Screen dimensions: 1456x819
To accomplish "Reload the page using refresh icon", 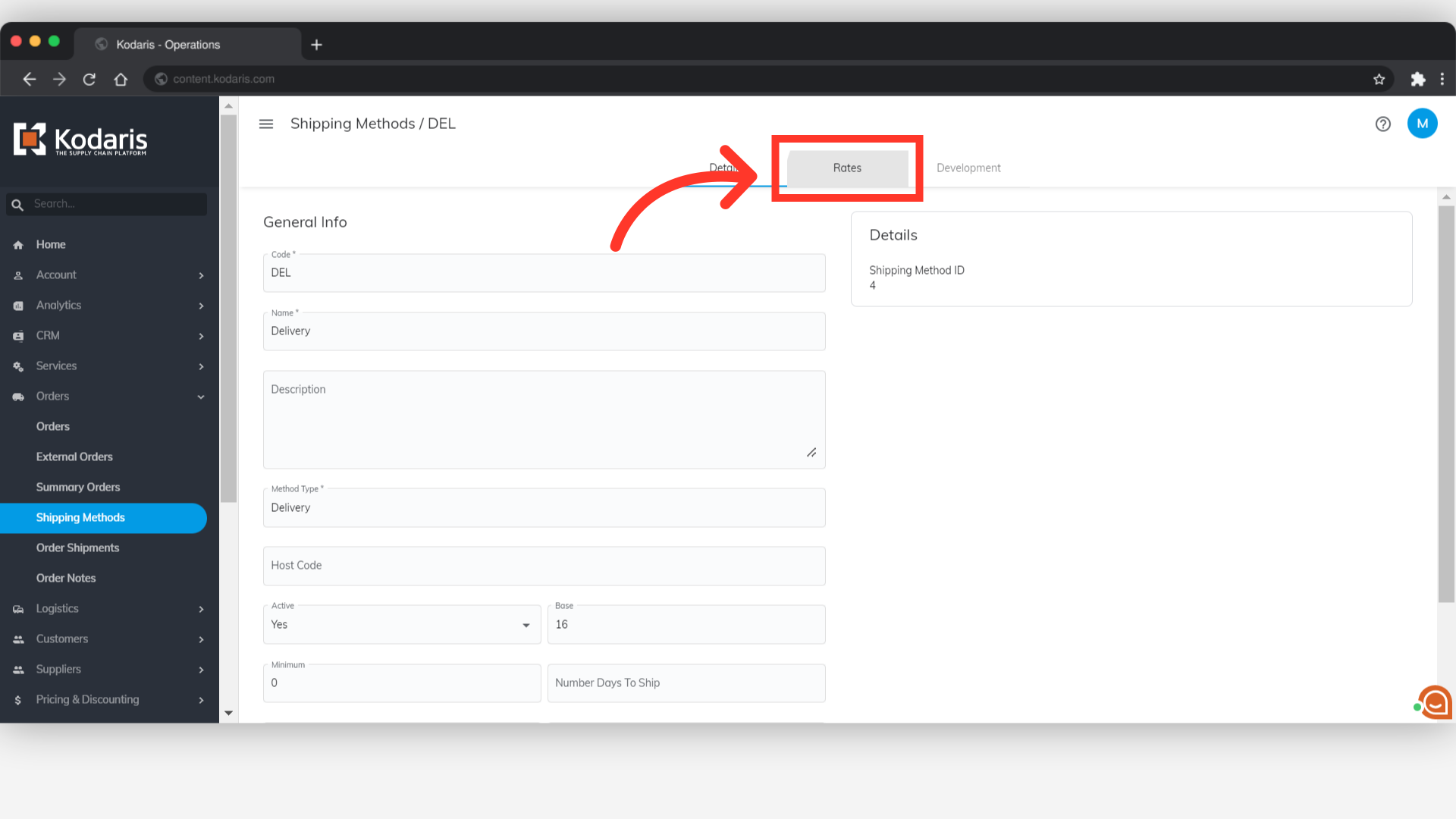I will (x=89, y=79).
